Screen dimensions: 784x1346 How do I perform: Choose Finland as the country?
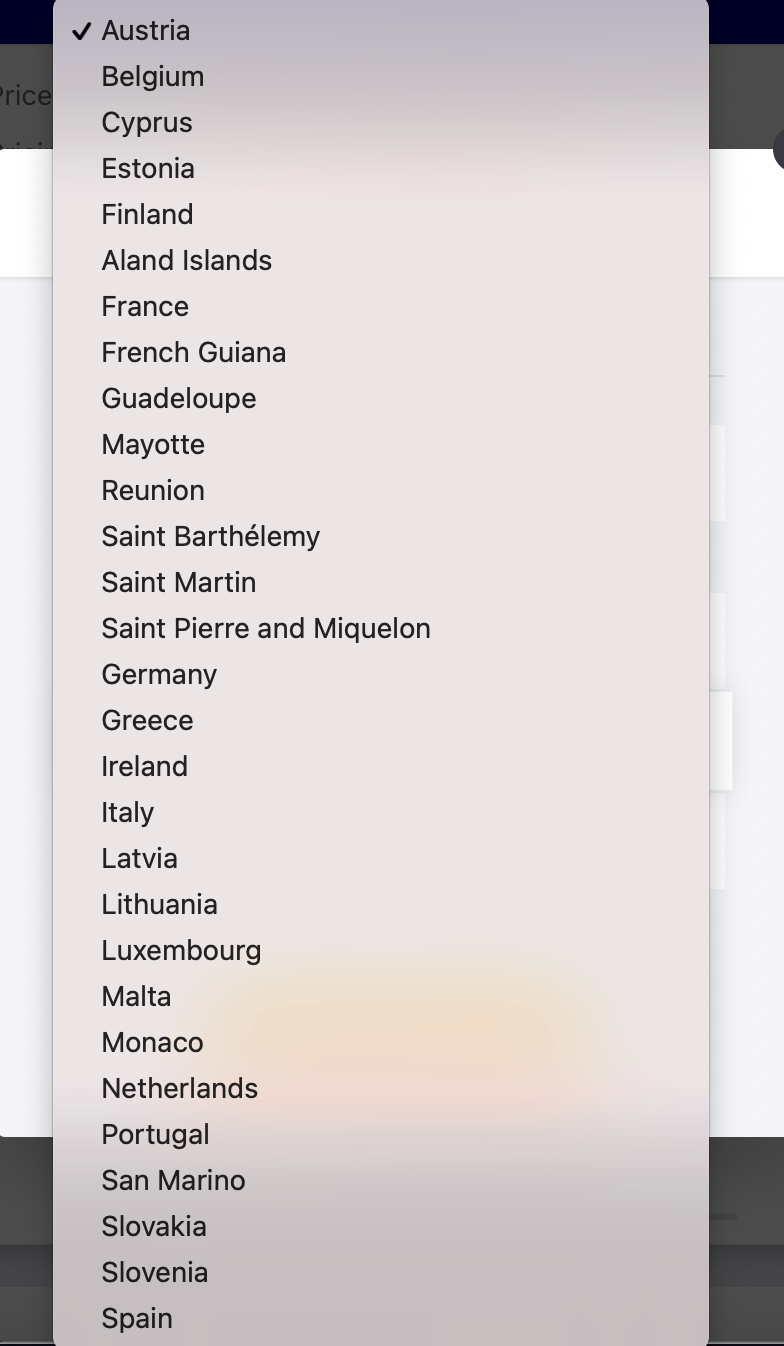(147, 215)
